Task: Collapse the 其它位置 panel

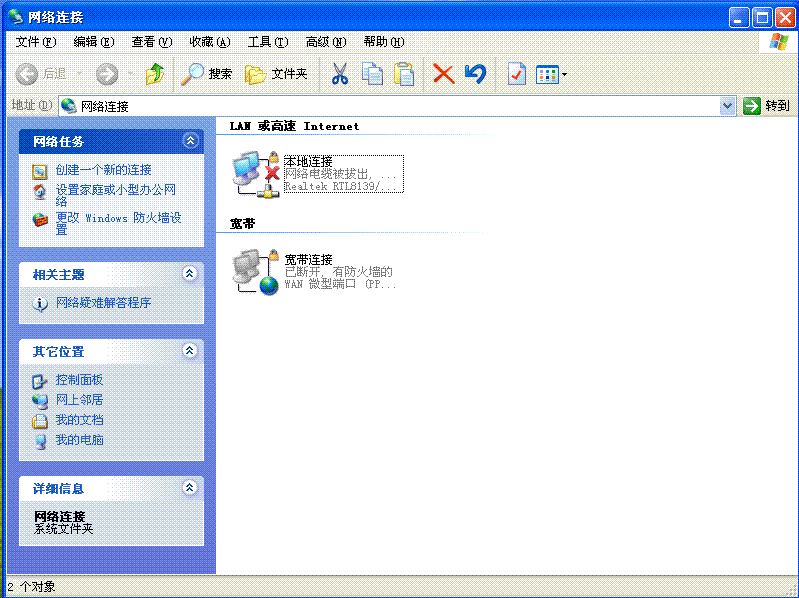Action: coord(190,350)
